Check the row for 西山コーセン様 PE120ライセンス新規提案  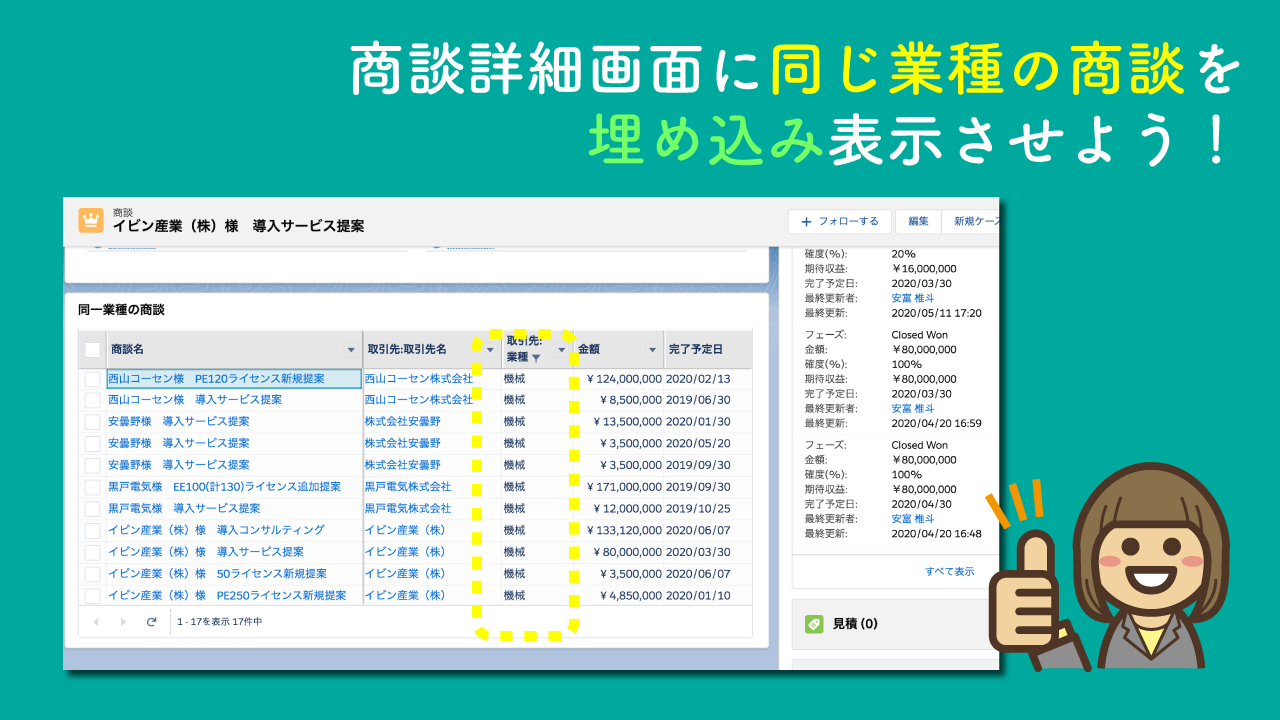click(92, 379)
